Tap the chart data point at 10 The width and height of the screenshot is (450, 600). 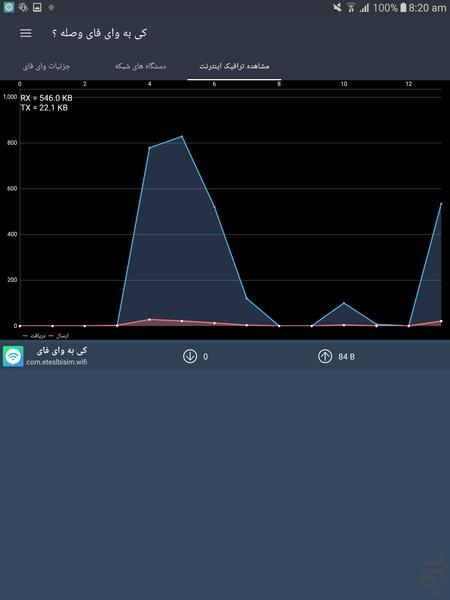pyautogui.click(x=344, y=303)
